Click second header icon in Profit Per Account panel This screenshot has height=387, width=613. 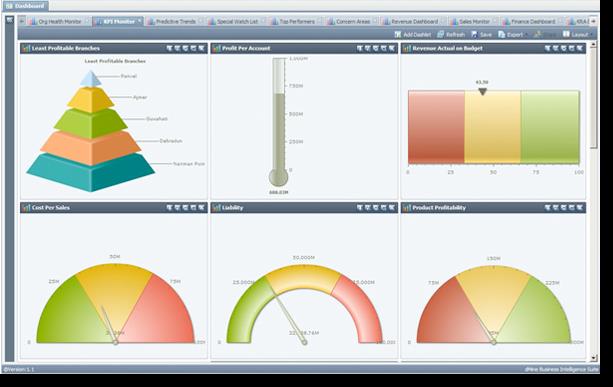(x=368, y=48)
